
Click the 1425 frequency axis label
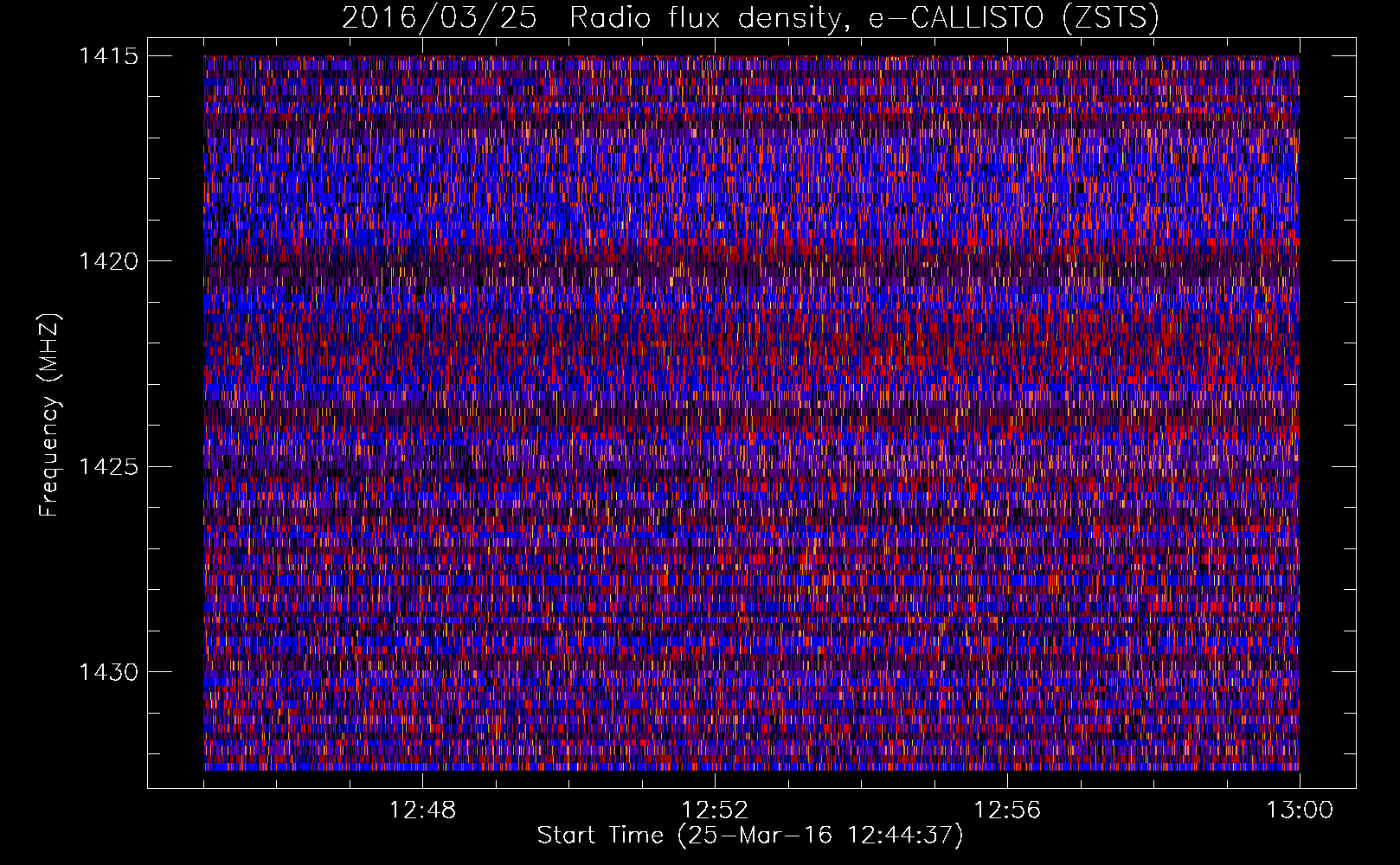click(x=108, y=467)
